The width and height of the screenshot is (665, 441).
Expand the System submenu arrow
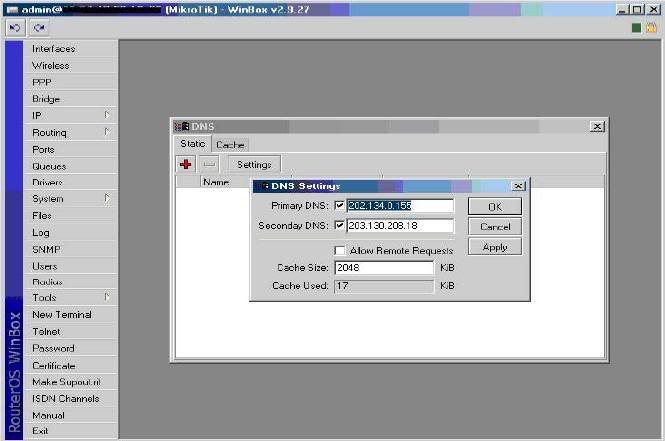(x=107, y=198)
